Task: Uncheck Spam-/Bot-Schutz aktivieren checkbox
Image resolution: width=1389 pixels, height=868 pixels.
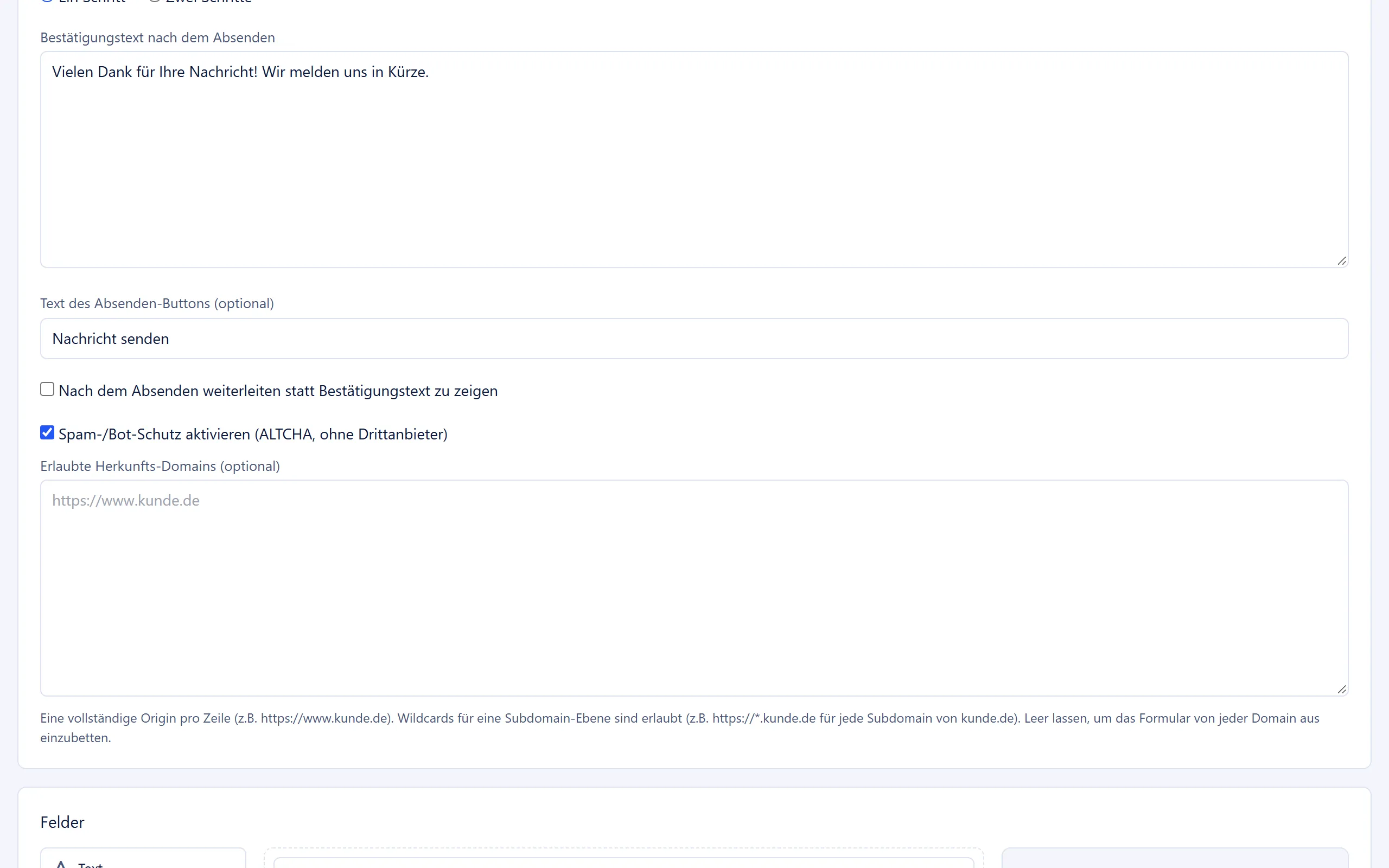Action: [47, 432]
